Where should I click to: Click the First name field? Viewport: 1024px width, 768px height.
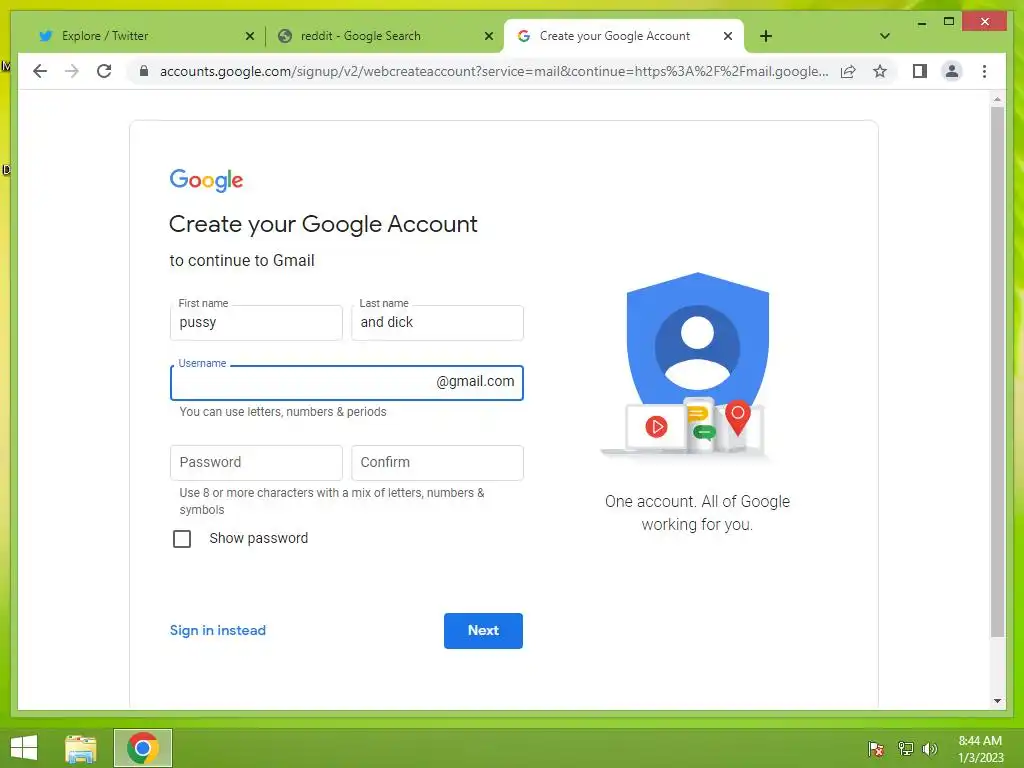tap(256, 323)
